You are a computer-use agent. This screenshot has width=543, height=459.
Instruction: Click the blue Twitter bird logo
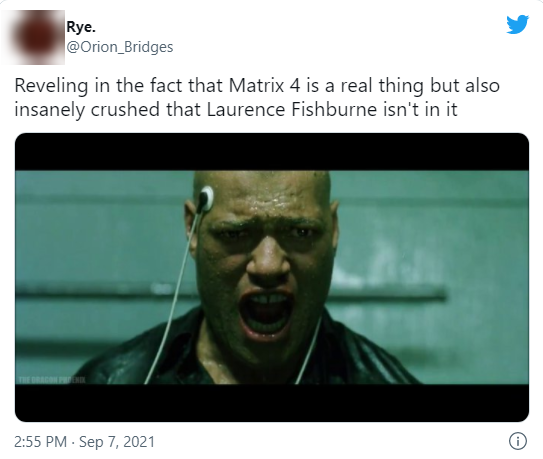517,24
